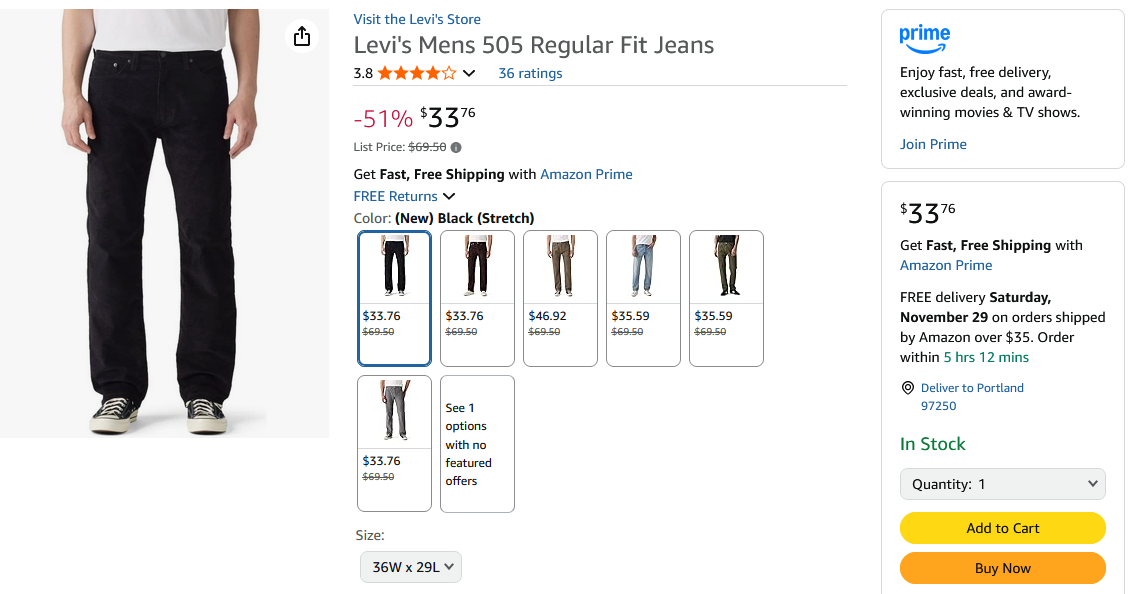Visit the Levi's Store link
1131x594 pixels.
pyautogui.click(x=416, y=18)
